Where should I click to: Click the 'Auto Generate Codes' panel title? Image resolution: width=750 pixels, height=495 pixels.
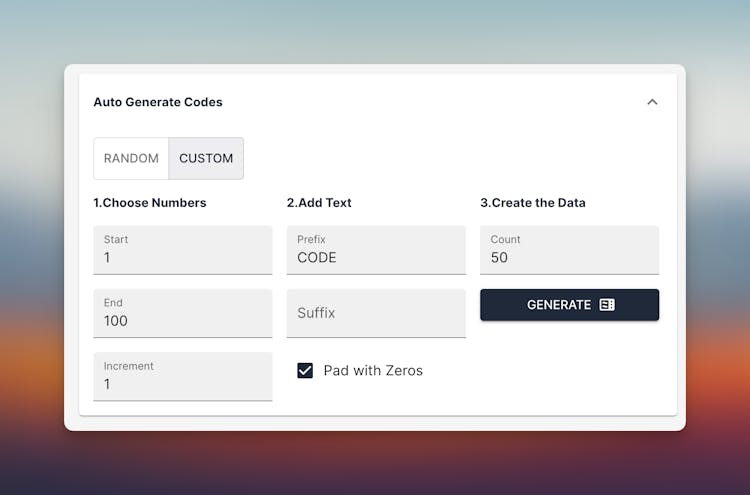[x=158, y=102]
